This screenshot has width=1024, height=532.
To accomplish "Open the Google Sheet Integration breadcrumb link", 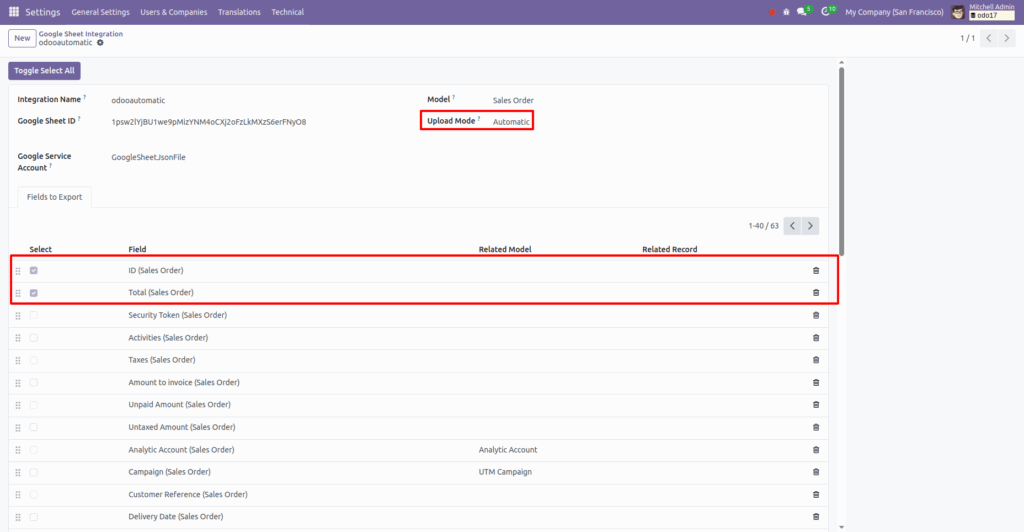I will click(80, 34).
